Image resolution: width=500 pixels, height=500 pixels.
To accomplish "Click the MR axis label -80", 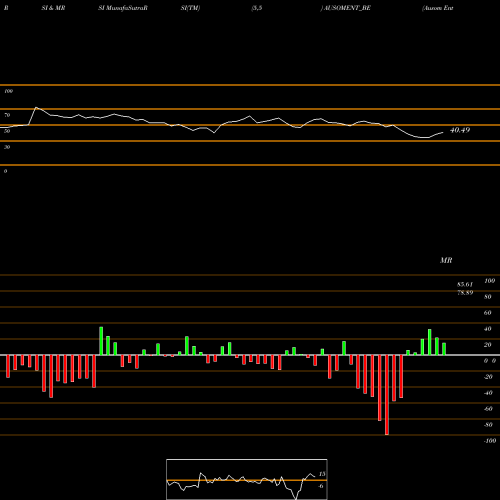I will click(x=488, y=425).
